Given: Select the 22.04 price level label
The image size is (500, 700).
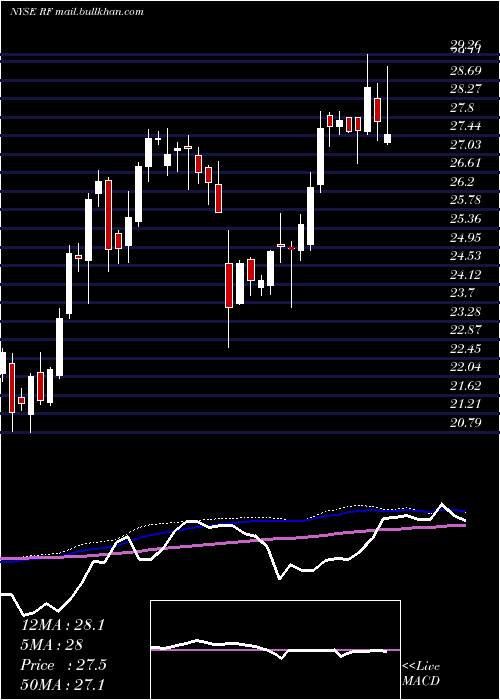Looking at the screenshot, I should click(465, 367).
